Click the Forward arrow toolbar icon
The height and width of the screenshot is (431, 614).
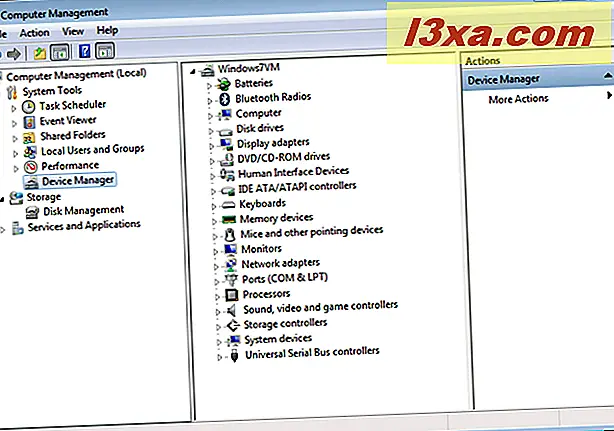pos(14,53)
